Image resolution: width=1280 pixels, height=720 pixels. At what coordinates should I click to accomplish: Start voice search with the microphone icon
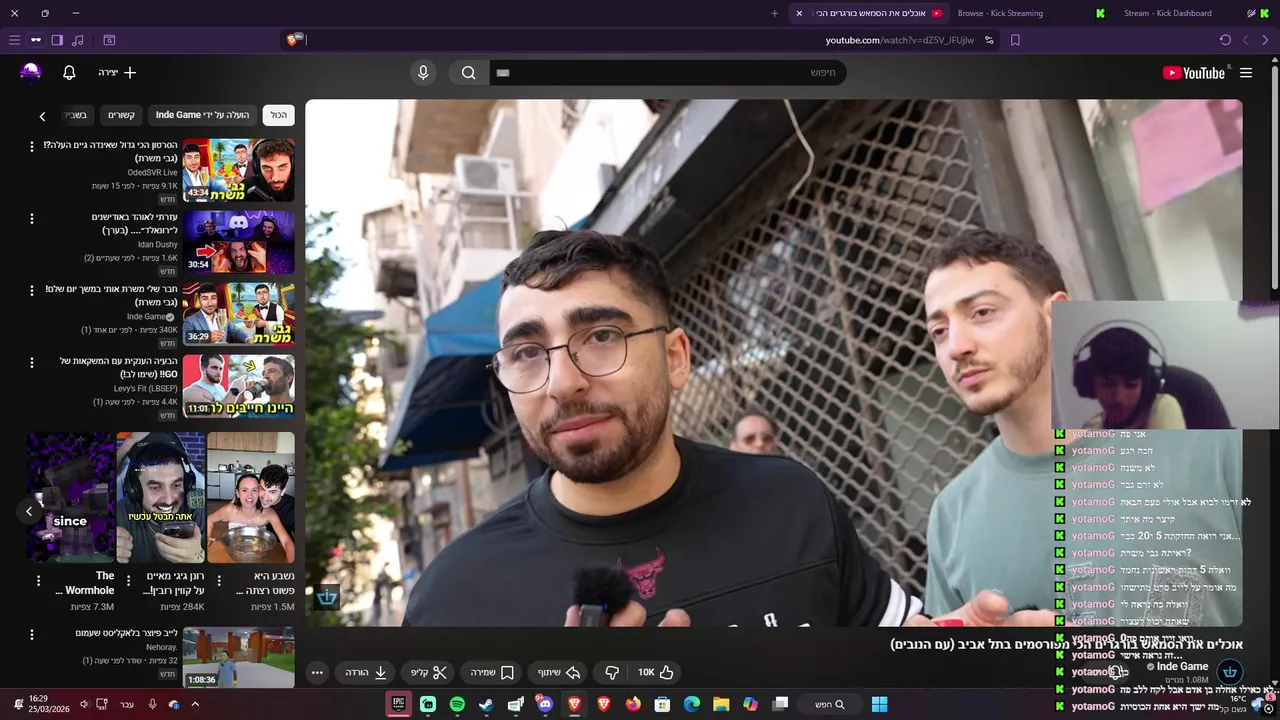[x=423, y=72]
